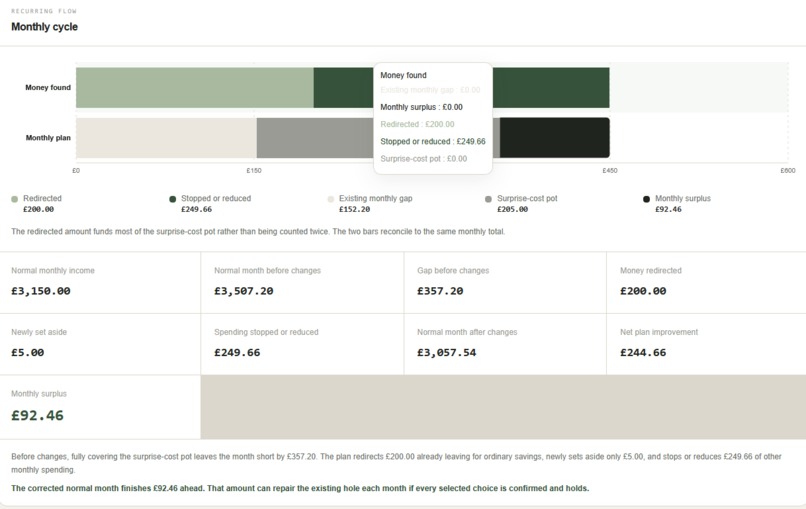The height and width of the screenshot is (509, 806).
Task: Click the large Monthly surplus value £92.46
Action: coord(38,415)
